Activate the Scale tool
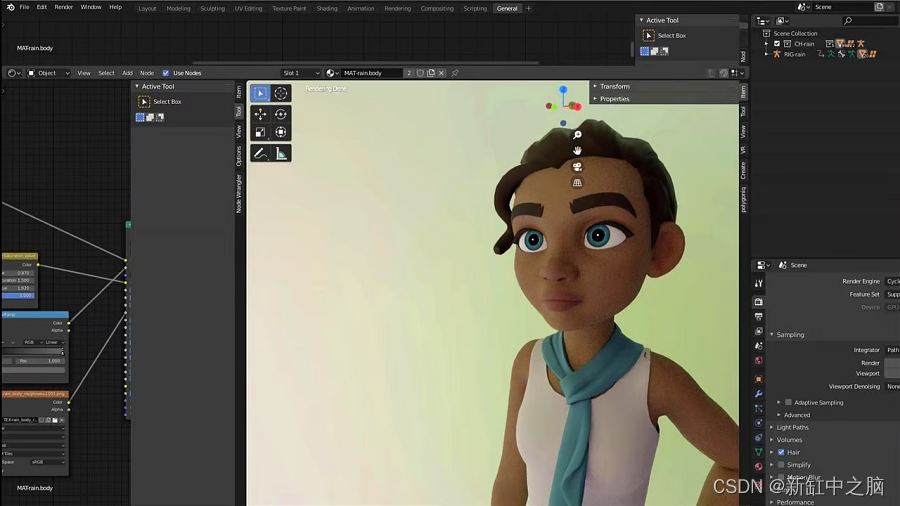 pos(260,133)
